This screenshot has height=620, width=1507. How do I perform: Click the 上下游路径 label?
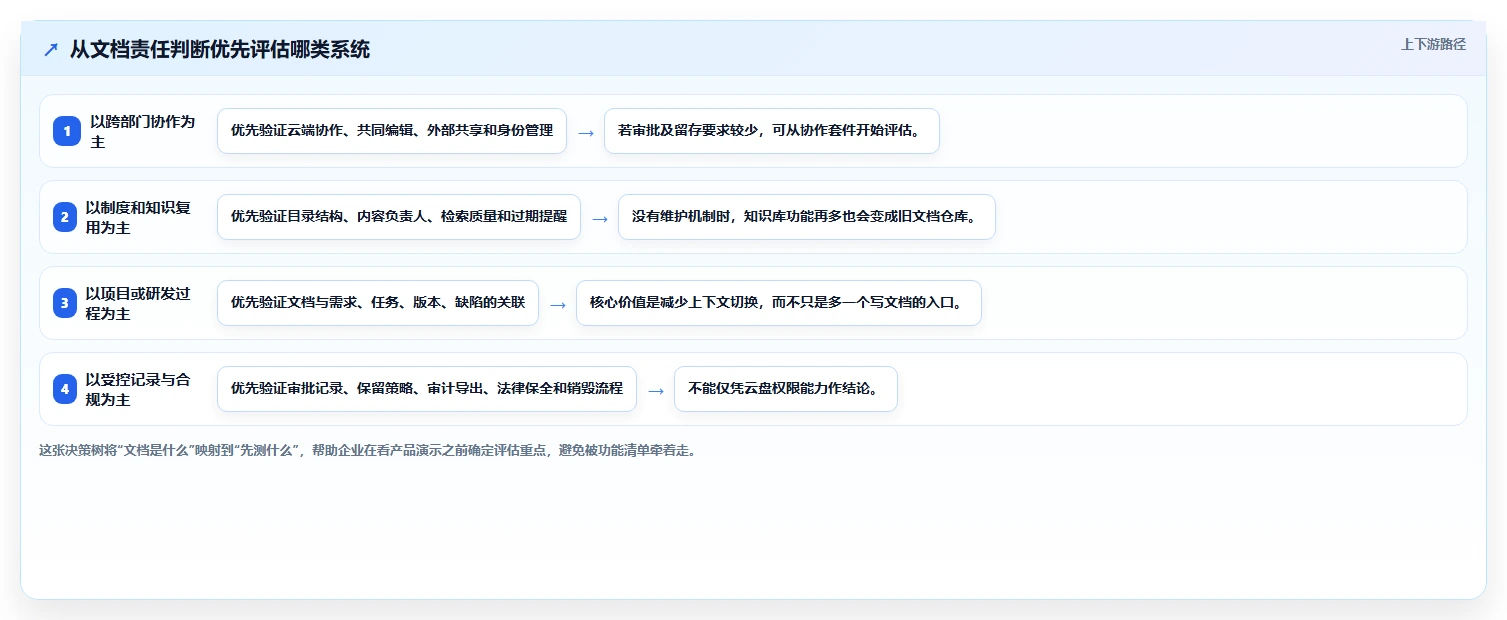click(x=1433, y=44)
